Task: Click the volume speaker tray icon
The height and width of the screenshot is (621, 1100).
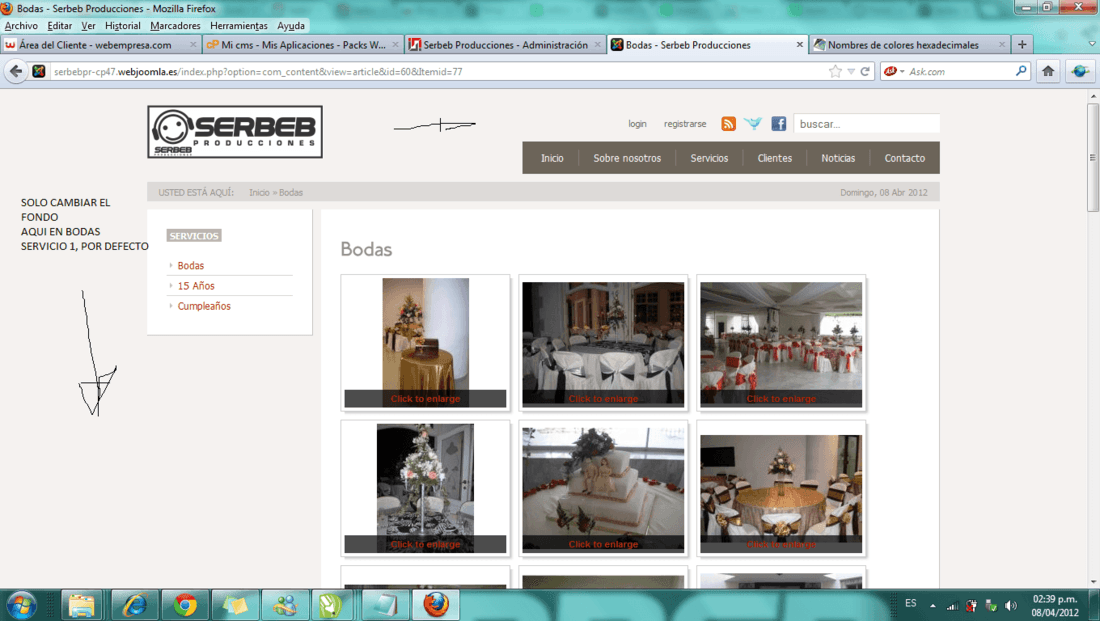Action: 1011,606
